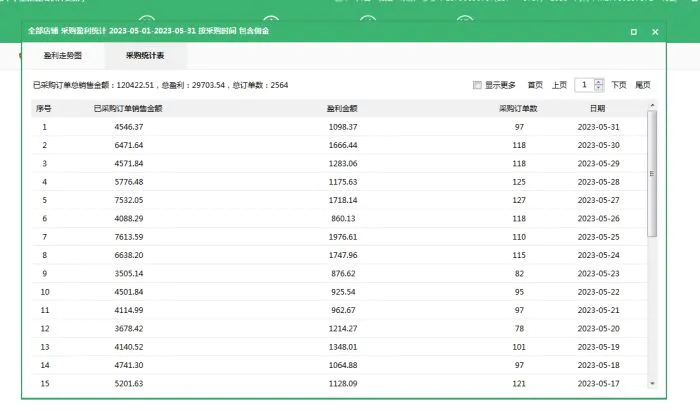Go to 上页 previous page
700x411 pixels.
coord(560,85)
